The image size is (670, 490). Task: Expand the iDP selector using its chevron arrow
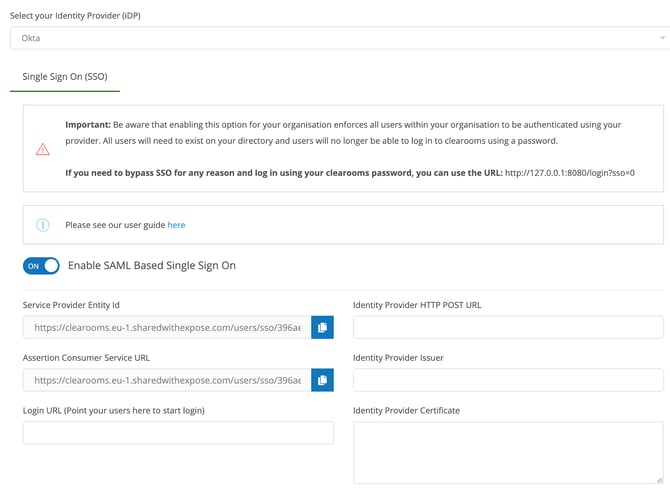tap(661, 38)
